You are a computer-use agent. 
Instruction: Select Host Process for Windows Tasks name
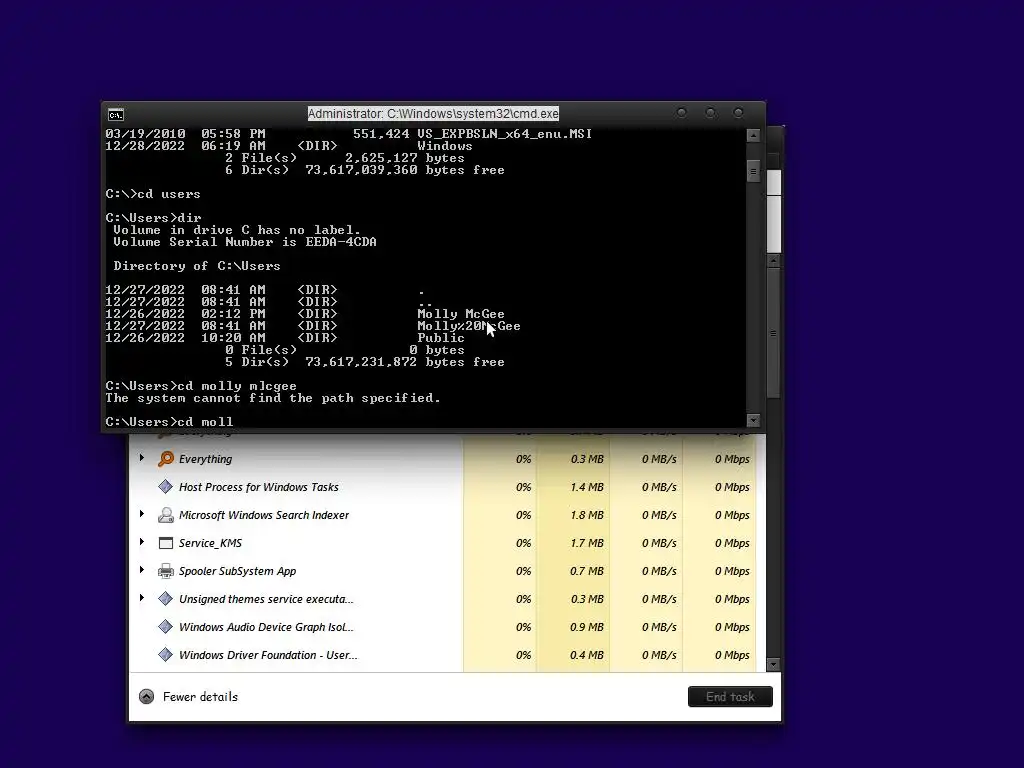259,487
